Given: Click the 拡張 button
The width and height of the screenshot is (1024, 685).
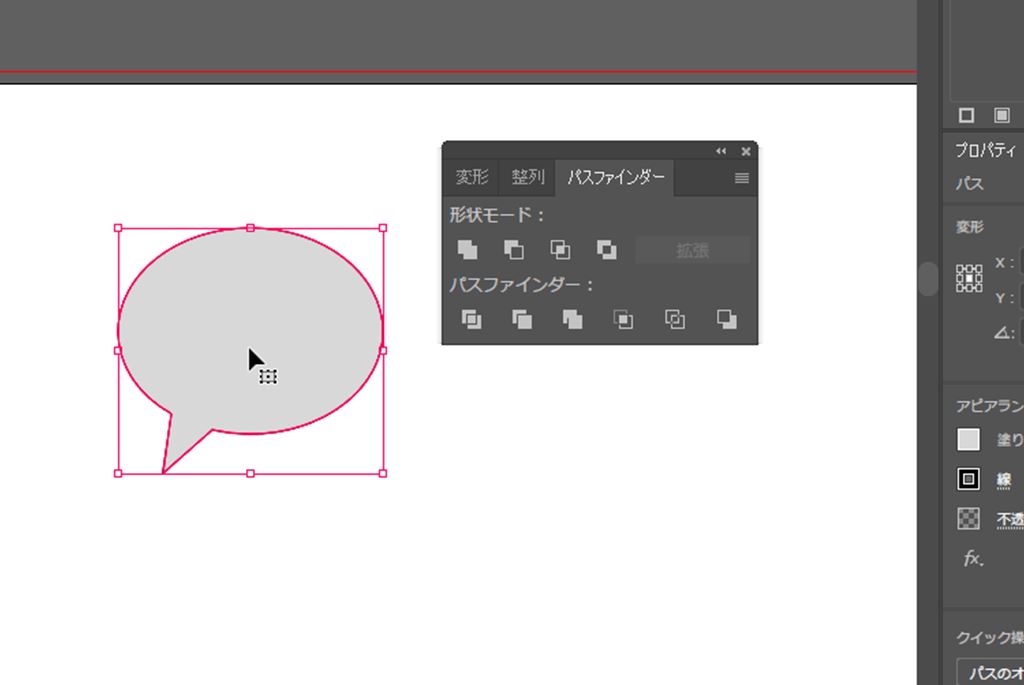Looking at the screenshot, I should 692,250.
